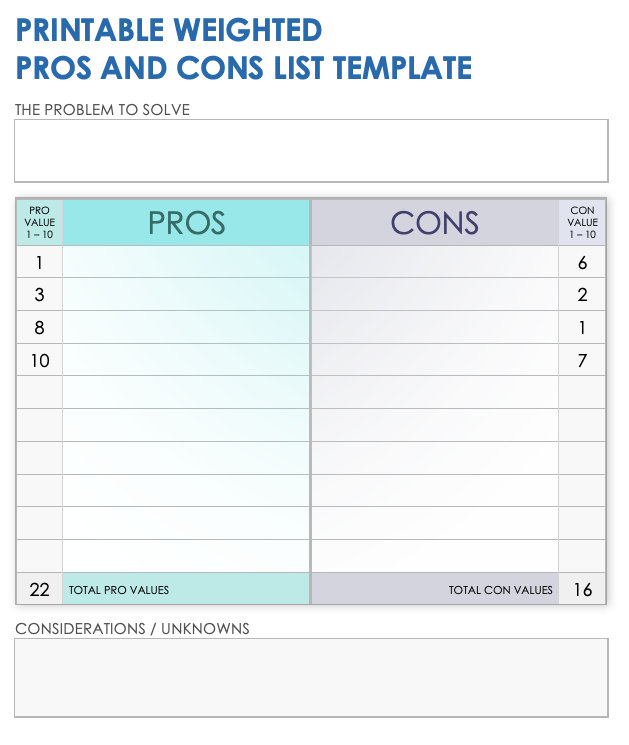Select the con value cell containing 6

tap(582, 263)
